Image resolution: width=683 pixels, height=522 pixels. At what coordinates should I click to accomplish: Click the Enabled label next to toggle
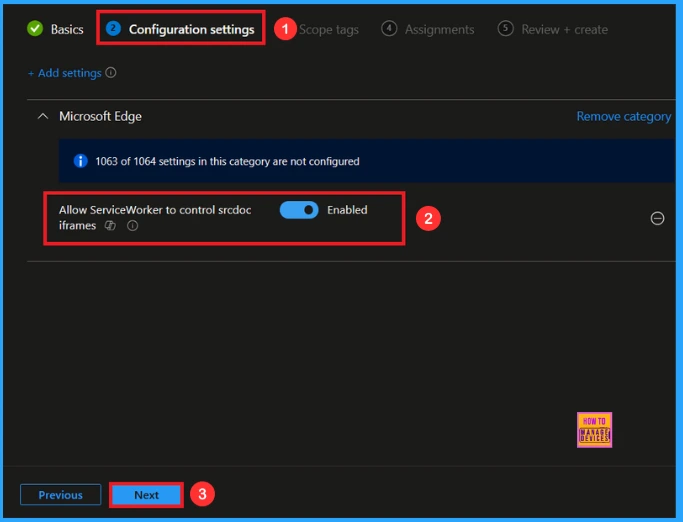347,210
